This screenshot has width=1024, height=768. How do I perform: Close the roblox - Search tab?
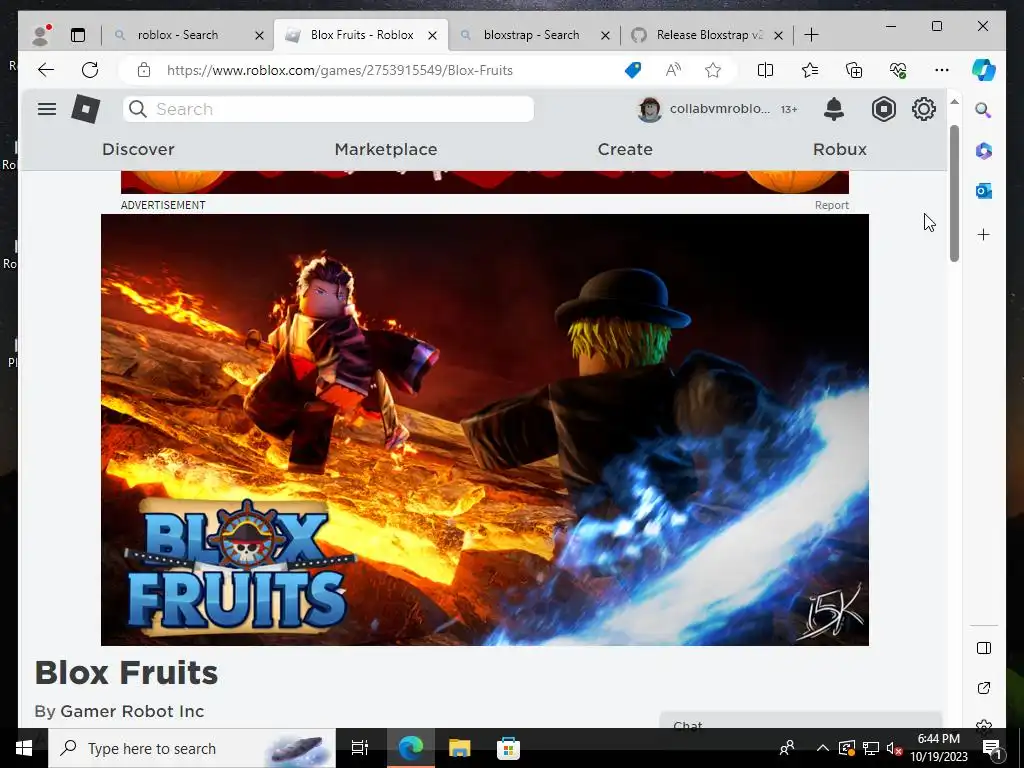click(x=259, y=35)
